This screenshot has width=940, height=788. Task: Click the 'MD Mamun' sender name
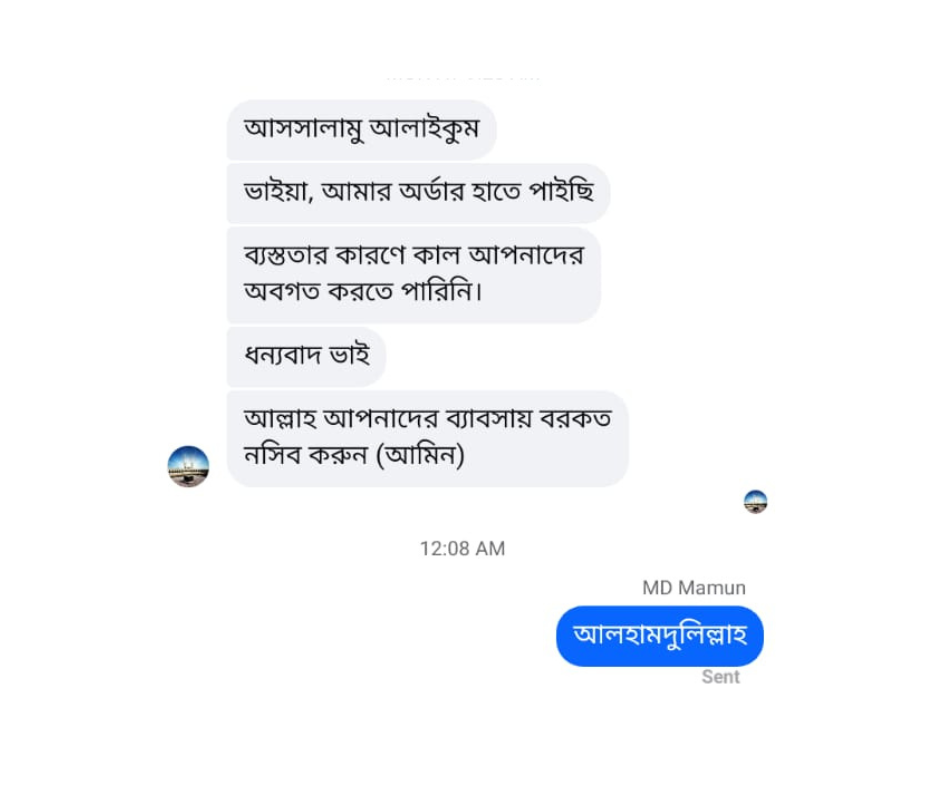(693, 588)
